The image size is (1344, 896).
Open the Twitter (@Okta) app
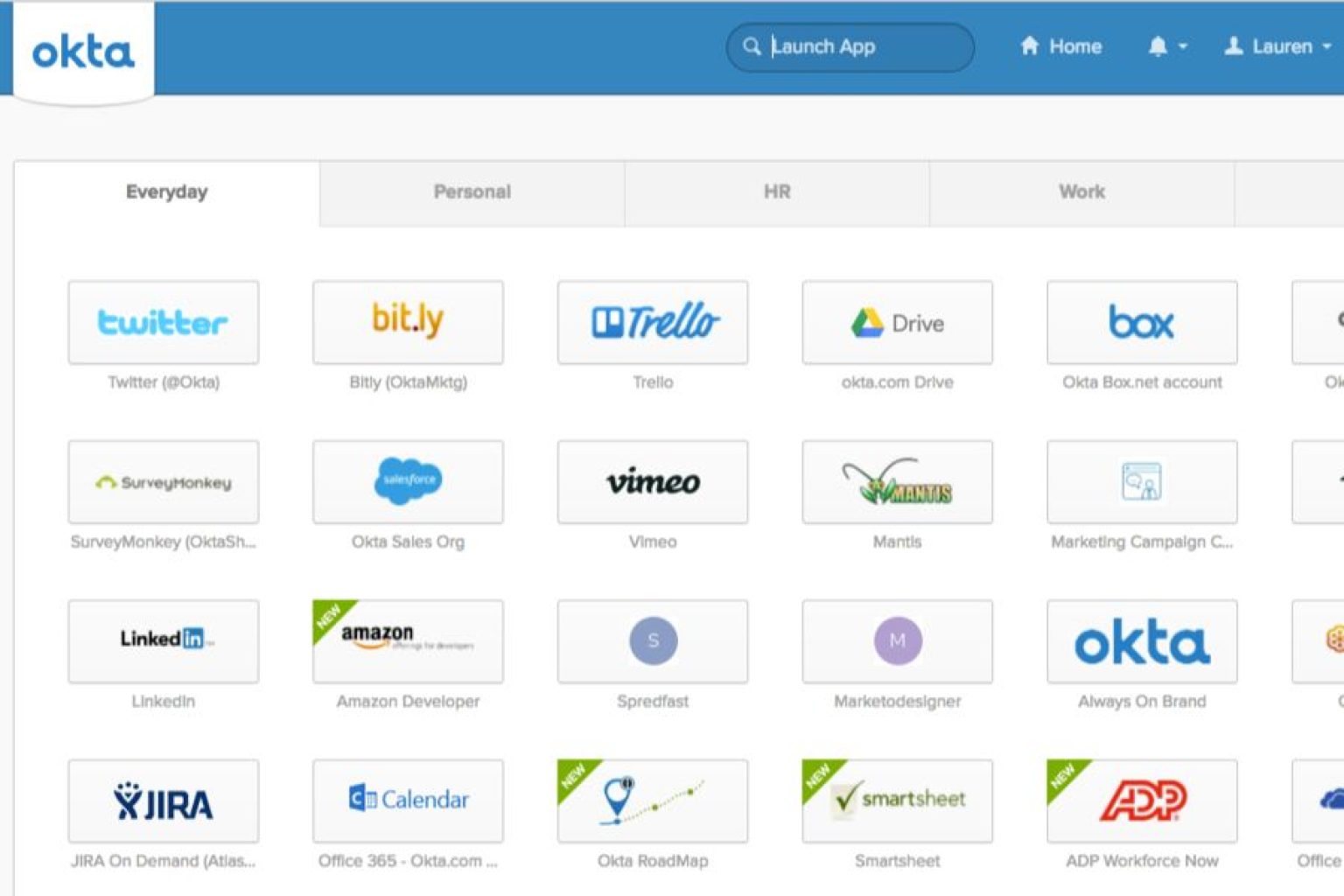pyautogui.click(x=163, y=322)
